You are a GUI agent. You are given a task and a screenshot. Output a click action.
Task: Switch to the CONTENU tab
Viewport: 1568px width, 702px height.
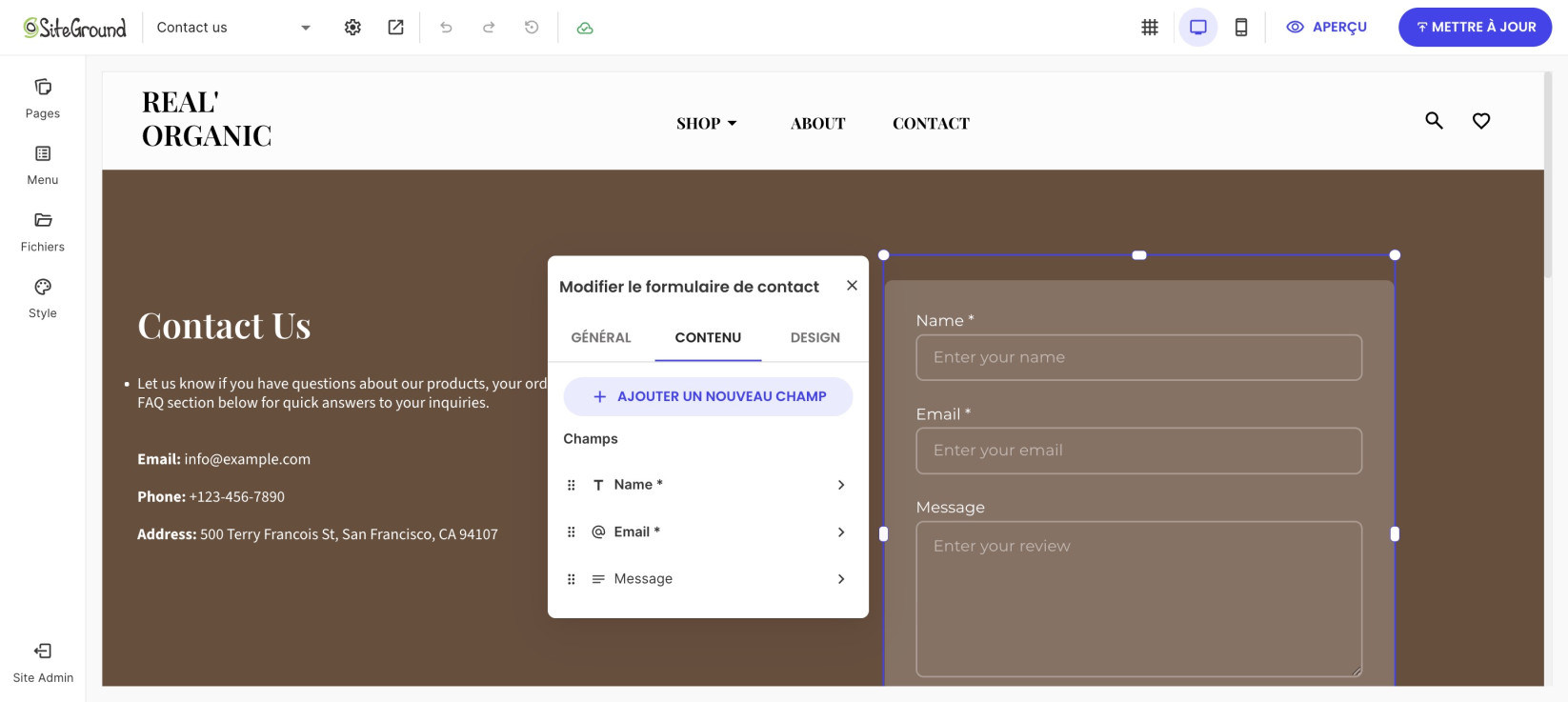tap(708, 337)
